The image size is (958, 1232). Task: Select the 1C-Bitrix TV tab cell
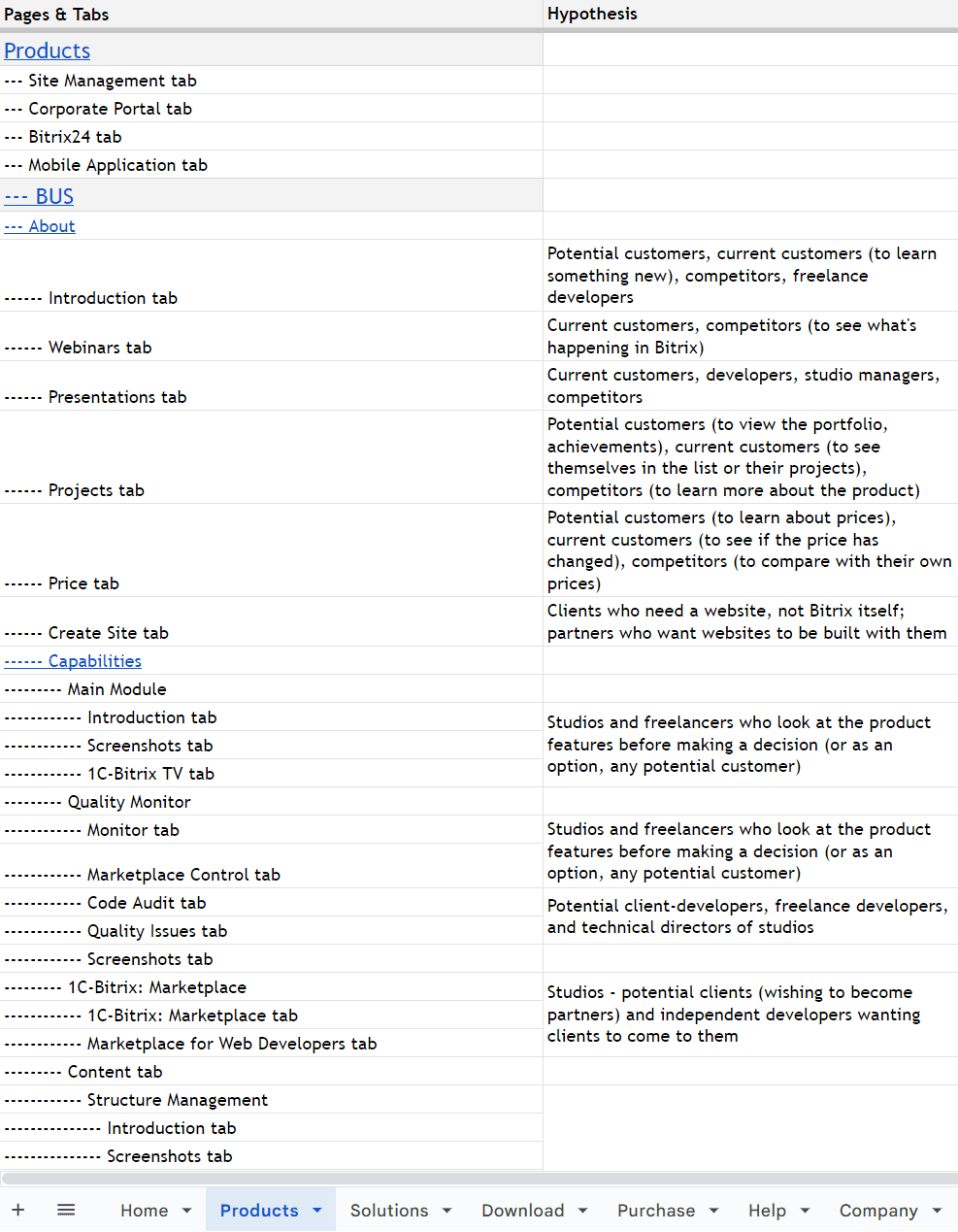(271, 774)
